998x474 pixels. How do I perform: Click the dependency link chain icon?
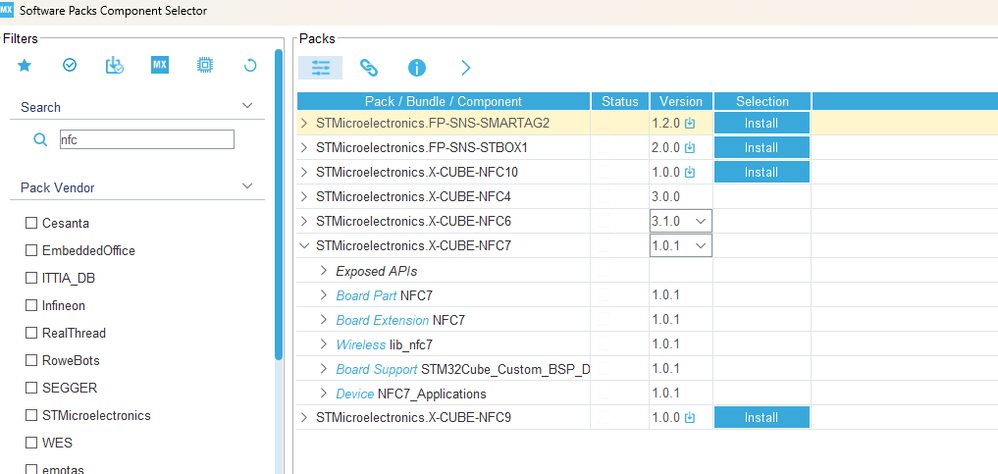click(369, 67)
